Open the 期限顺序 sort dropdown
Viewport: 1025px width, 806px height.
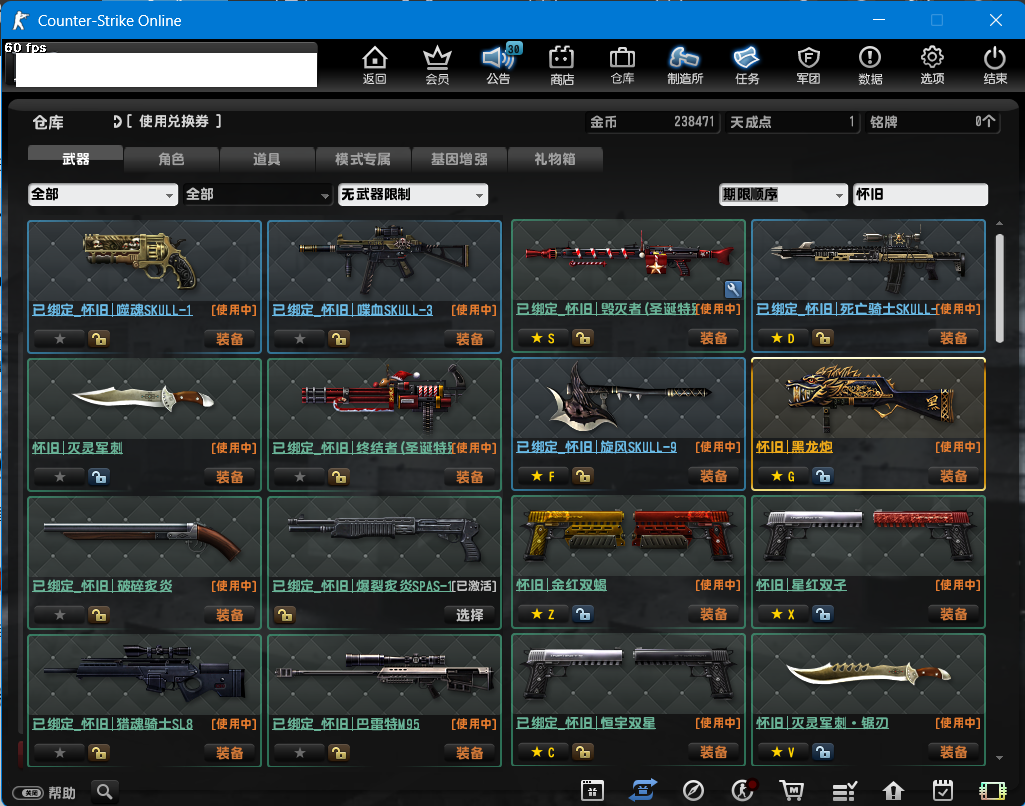point(783,194)
